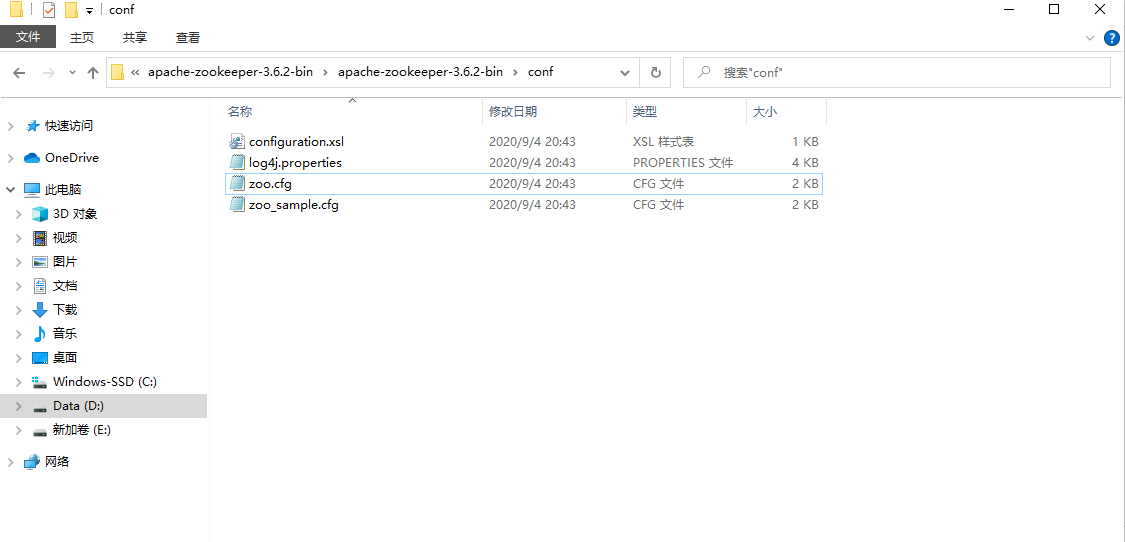Click the PROPERTIES 文件 type cell
1125x542 pixels.
pyautogui.click(x=683, y=163)
